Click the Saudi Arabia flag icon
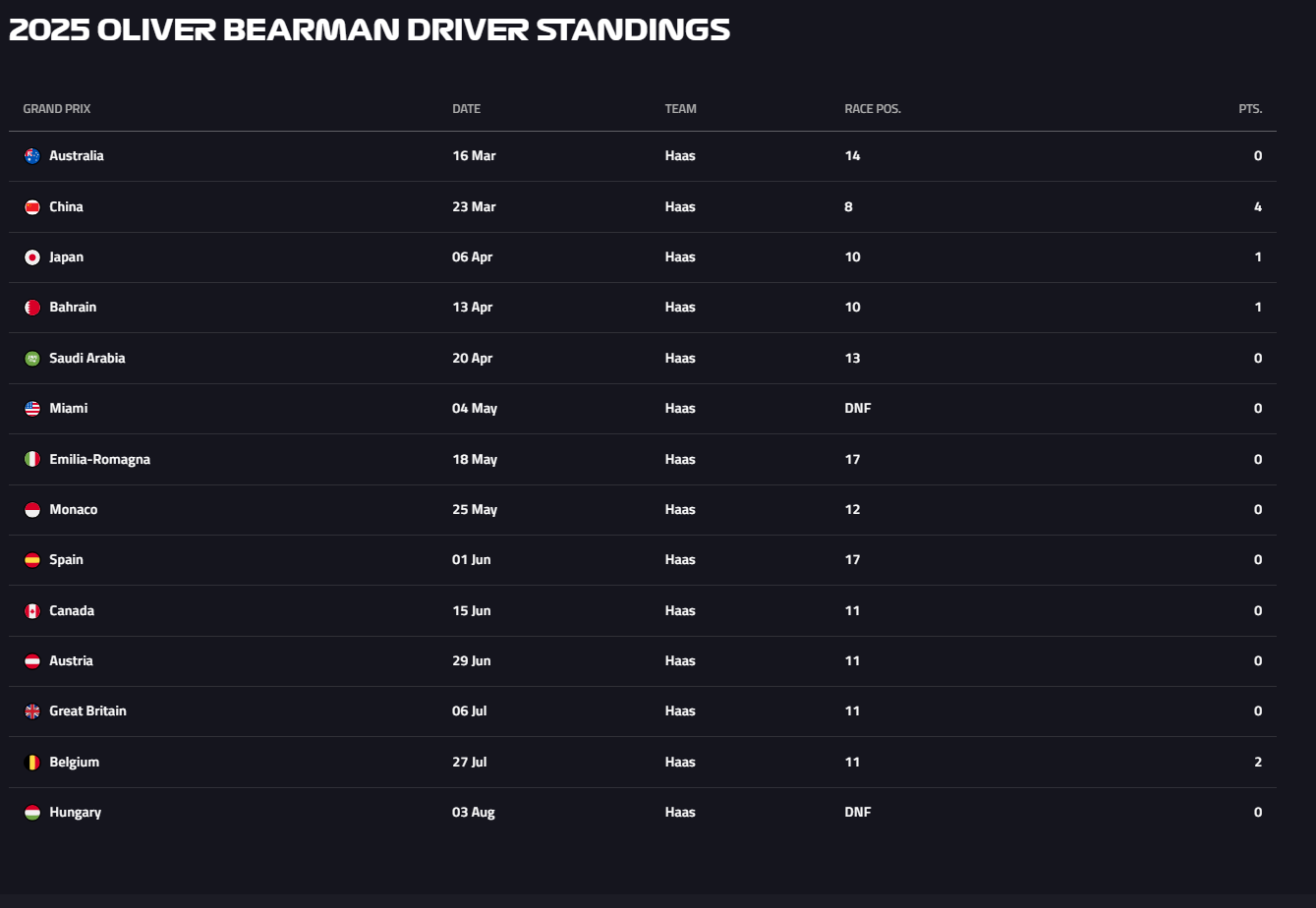The height and width of the screenshot is (908, 1316). click(32, 359)
